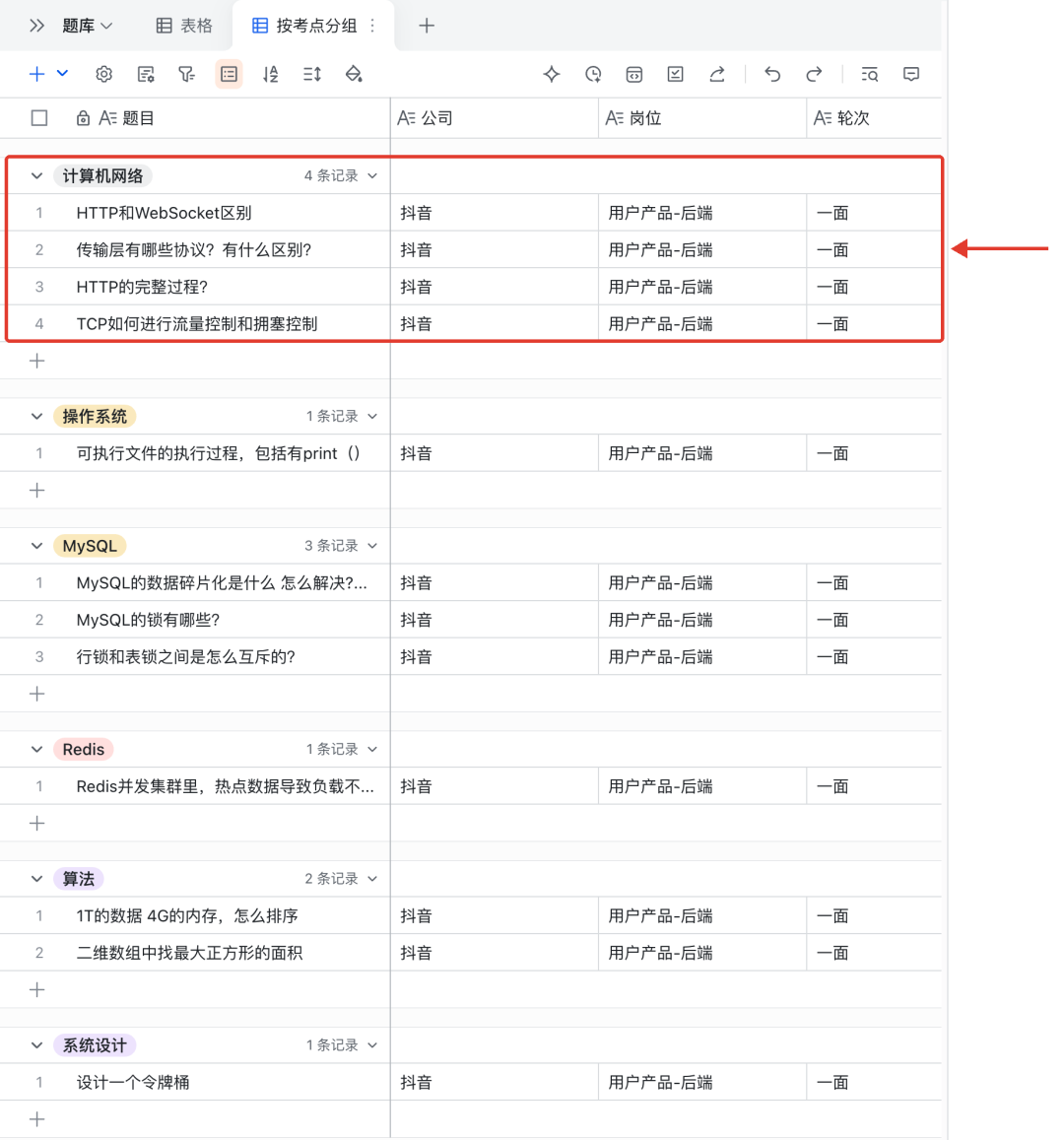Collapse the MySQL group
The width and height of the screenshot is (1064, 1140).
click(x=36, y=546)
